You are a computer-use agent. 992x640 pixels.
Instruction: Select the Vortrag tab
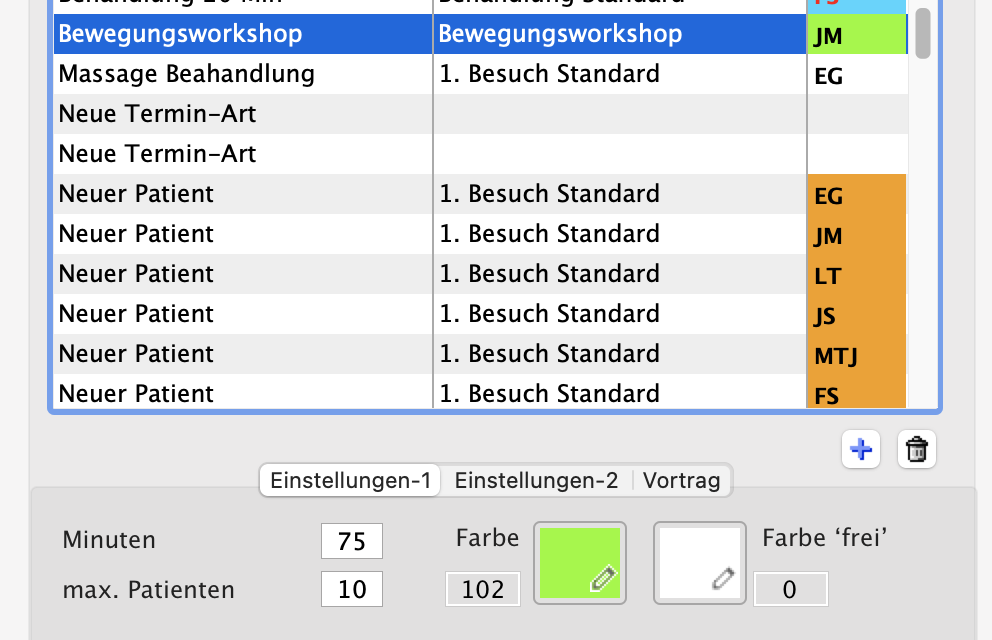click(681, 480)
